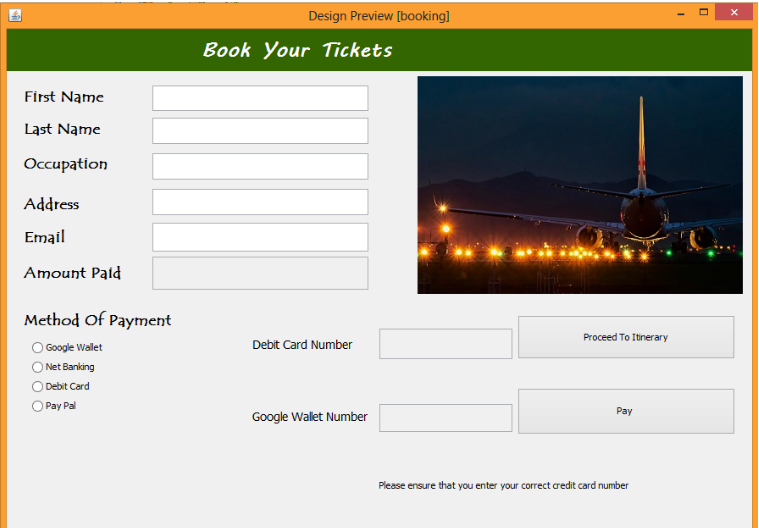Minimize the Design Preview window

(681, 14)
